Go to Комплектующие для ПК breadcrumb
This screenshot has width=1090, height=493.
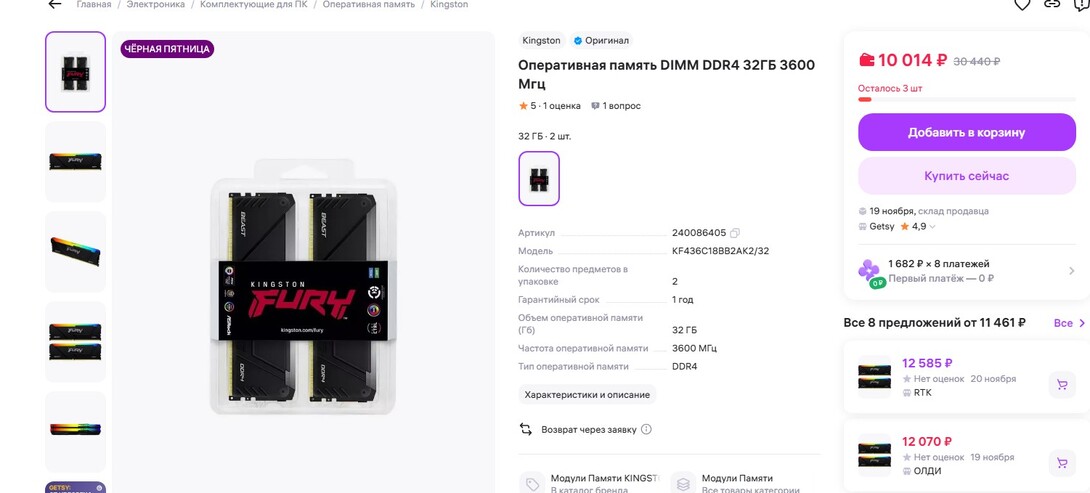pyautogui.click(x=254, y=4)
